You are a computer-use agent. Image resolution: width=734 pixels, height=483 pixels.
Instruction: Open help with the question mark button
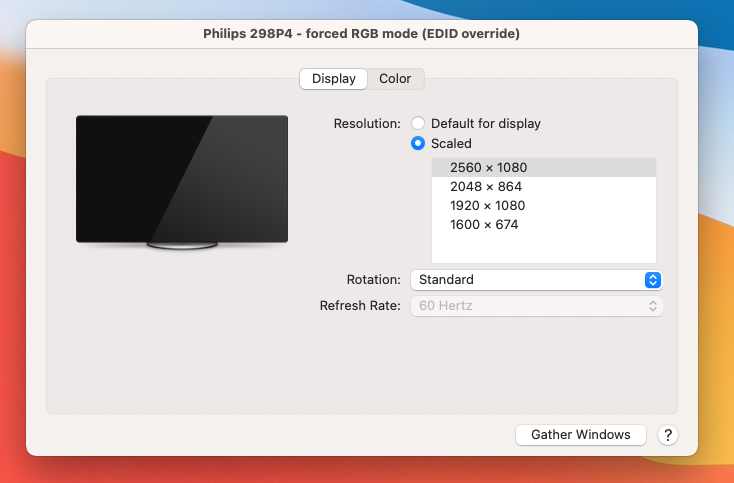point(668,435)
